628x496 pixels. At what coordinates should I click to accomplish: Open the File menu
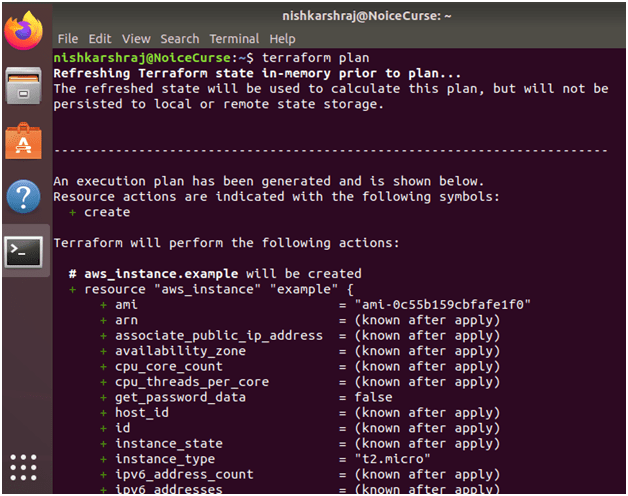click(68, 39)
